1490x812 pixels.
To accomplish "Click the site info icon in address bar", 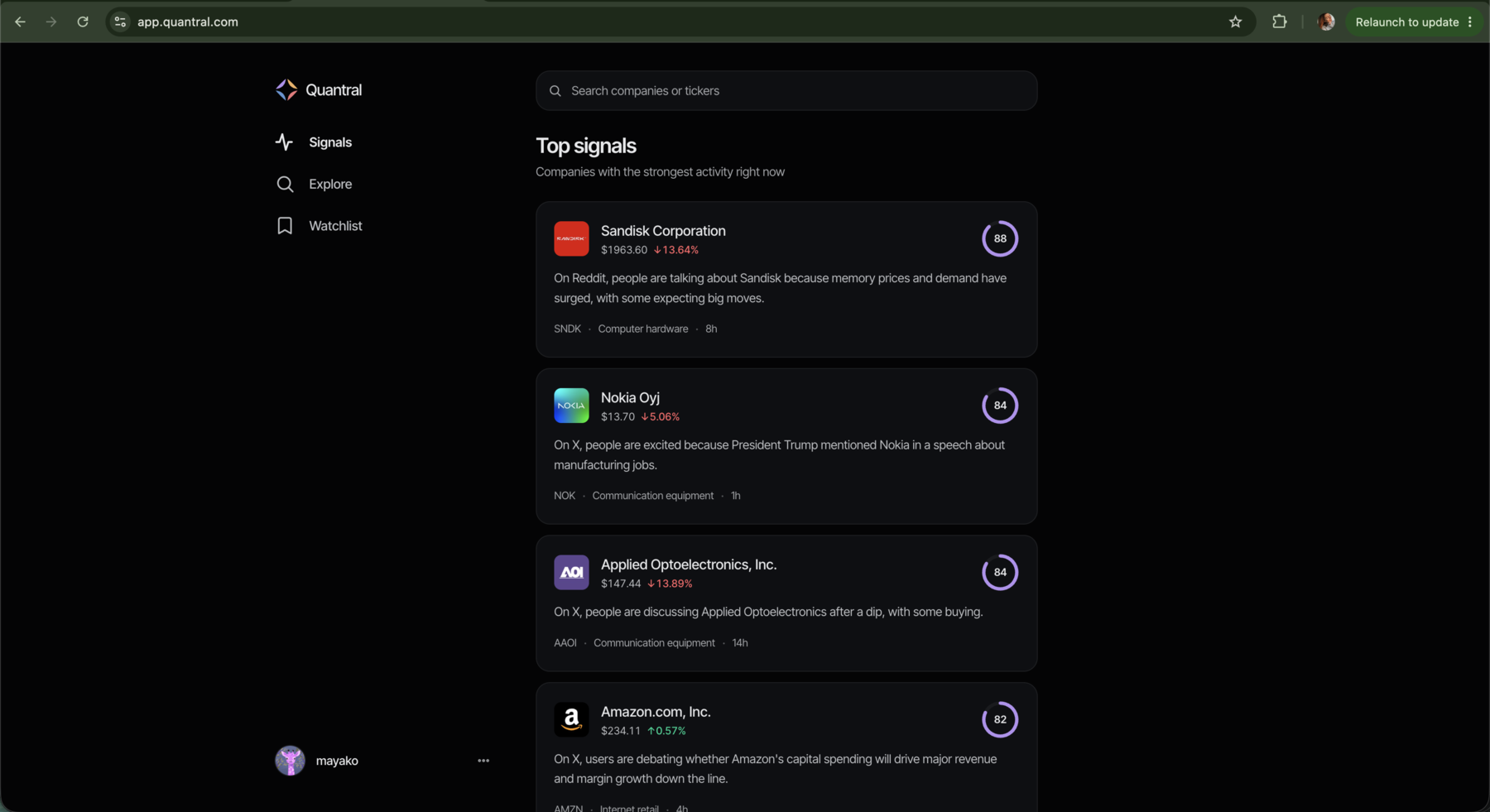I will [121, 22].
